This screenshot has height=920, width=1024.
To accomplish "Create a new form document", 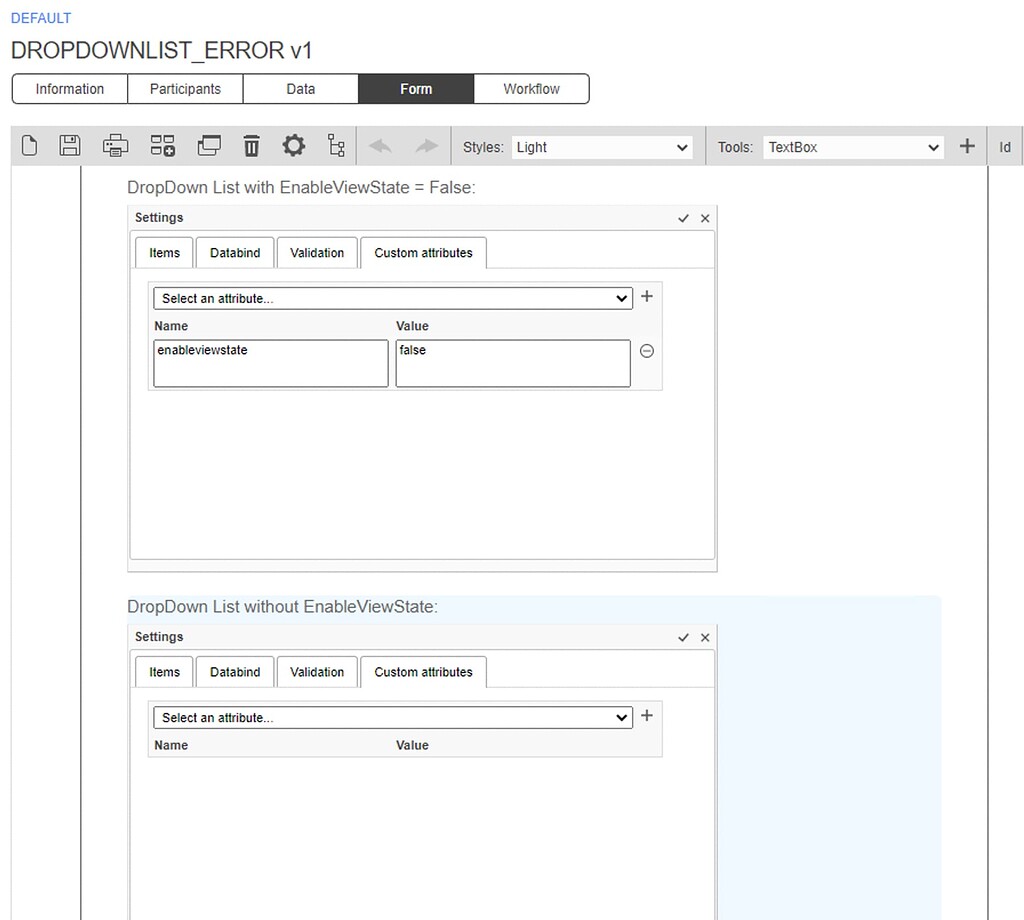I will [x=28, y=145].
